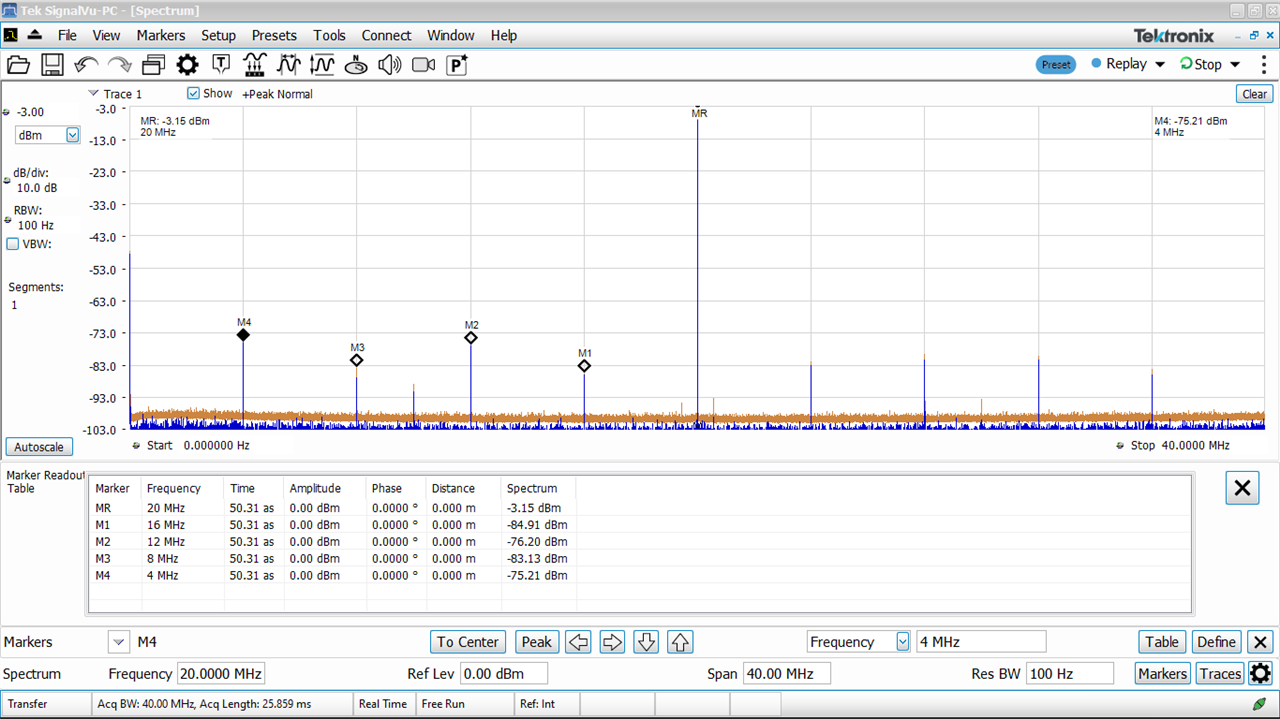Move marker right with the right arrow button

pos(613,642)
